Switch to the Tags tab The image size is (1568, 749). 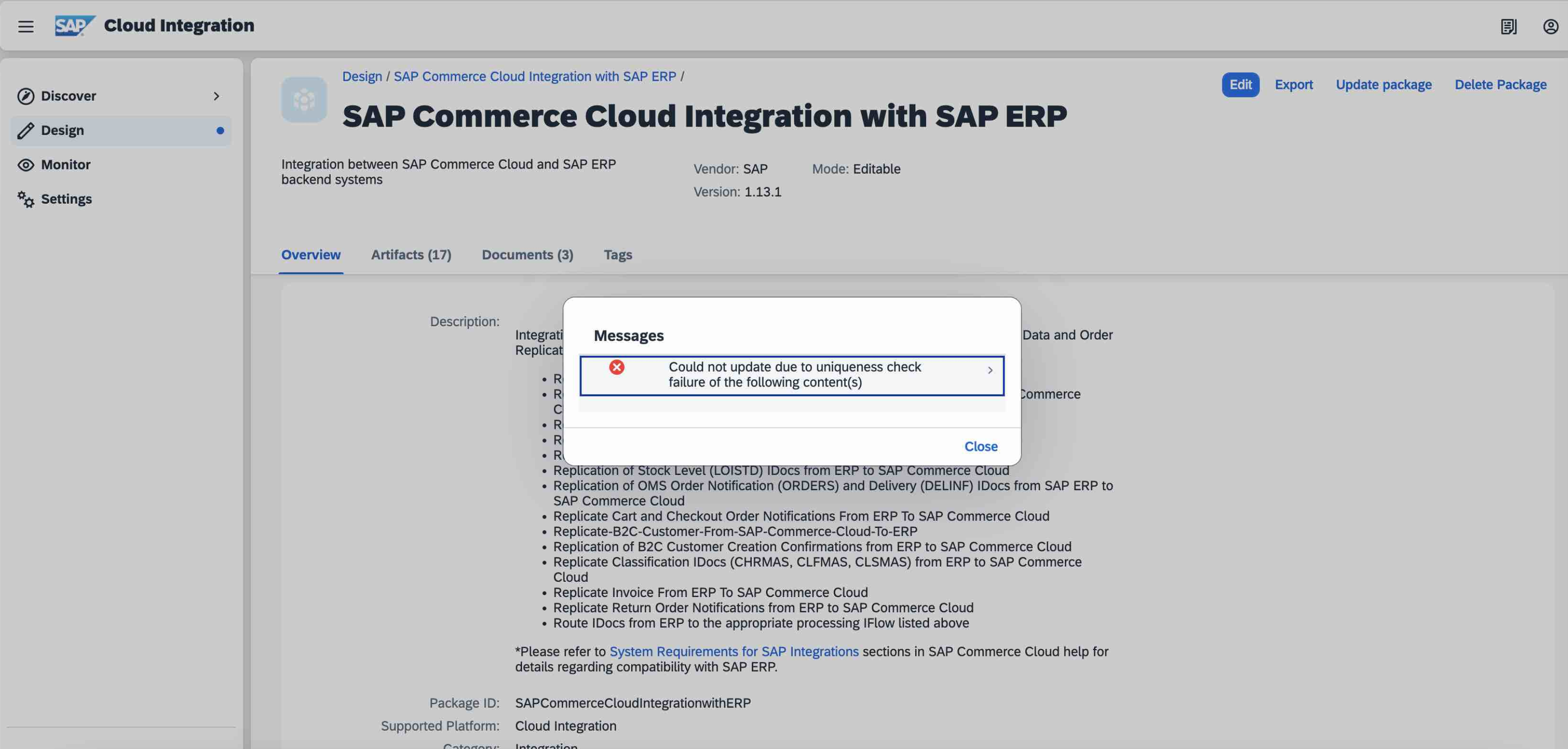click(x=618, y=255)
